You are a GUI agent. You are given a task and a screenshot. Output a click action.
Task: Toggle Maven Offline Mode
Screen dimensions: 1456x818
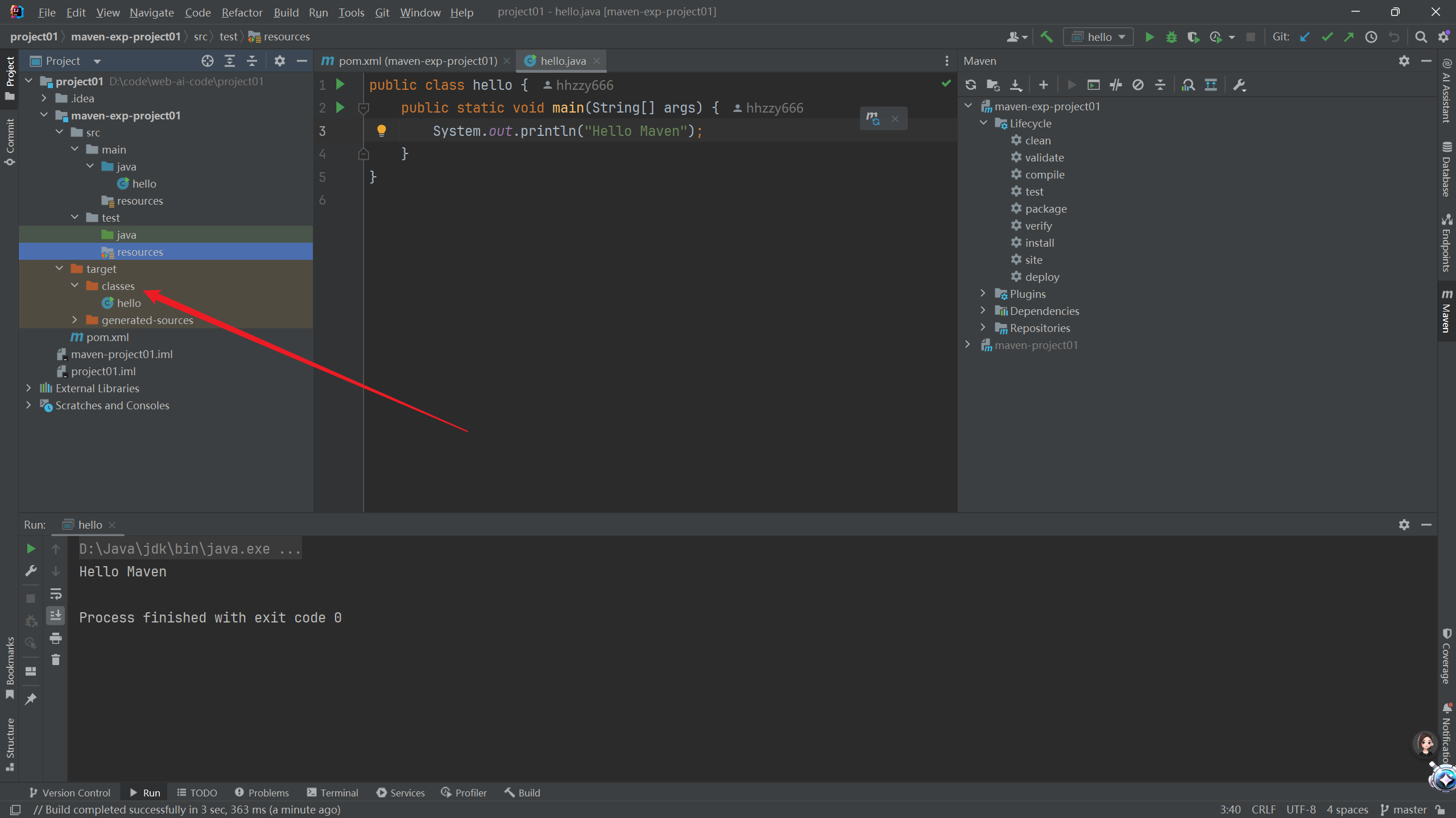1116,85
